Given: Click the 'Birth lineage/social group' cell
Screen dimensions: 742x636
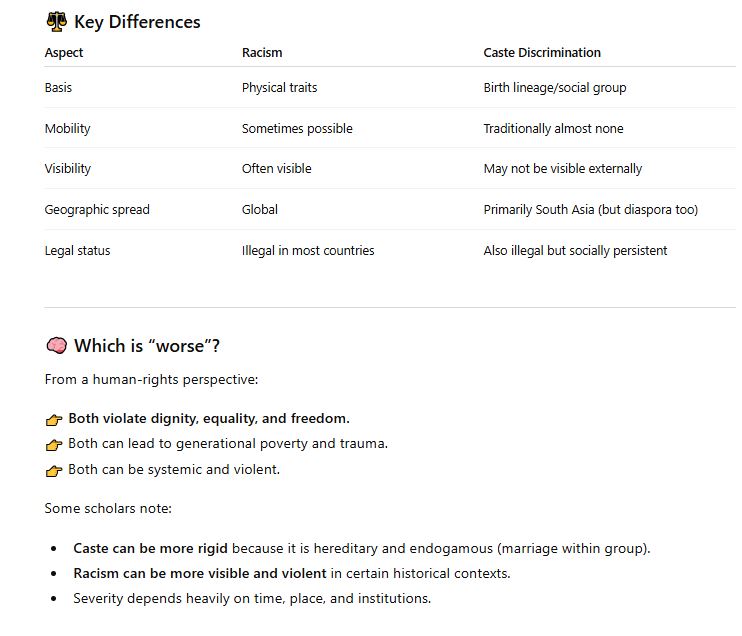Looking at the screenshot, I should click(x=554, y=88).
